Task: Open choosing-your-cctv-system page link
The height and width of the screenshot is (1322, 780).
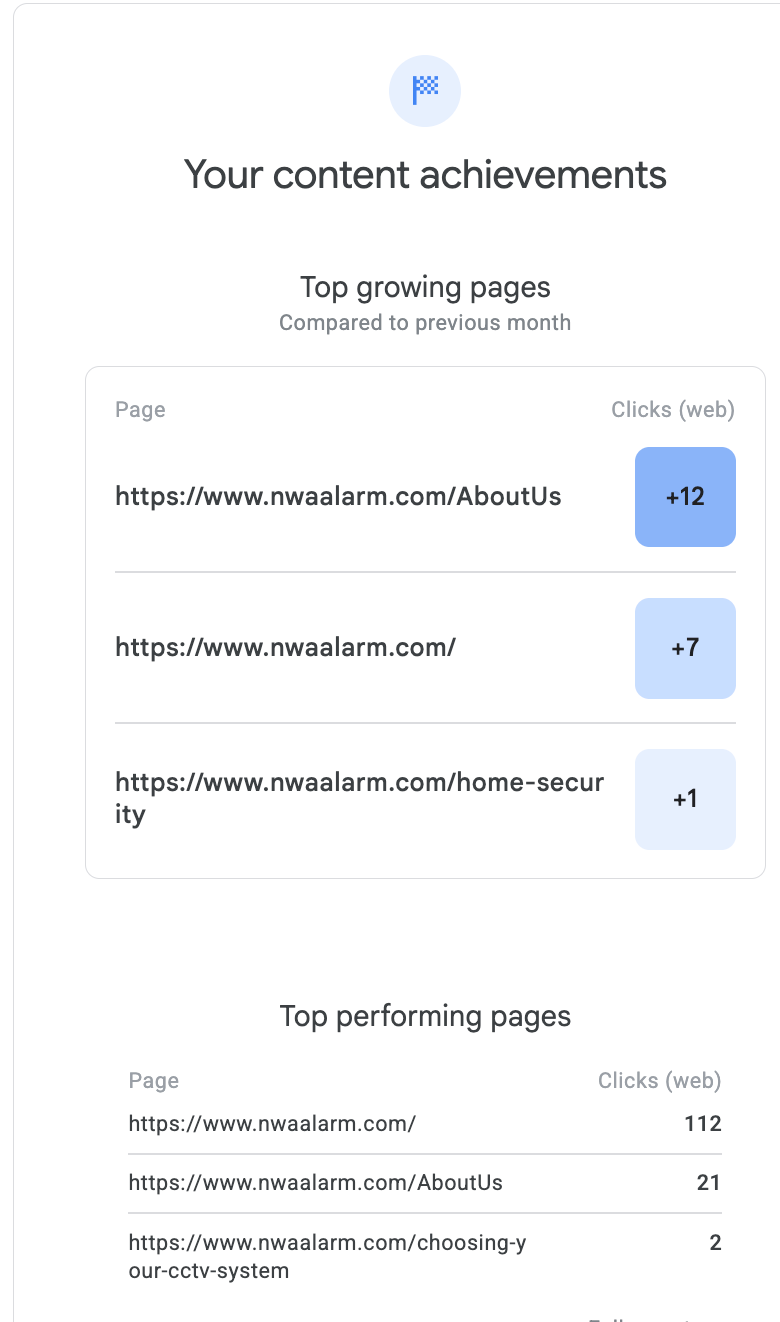Action: pos(327,1257)
